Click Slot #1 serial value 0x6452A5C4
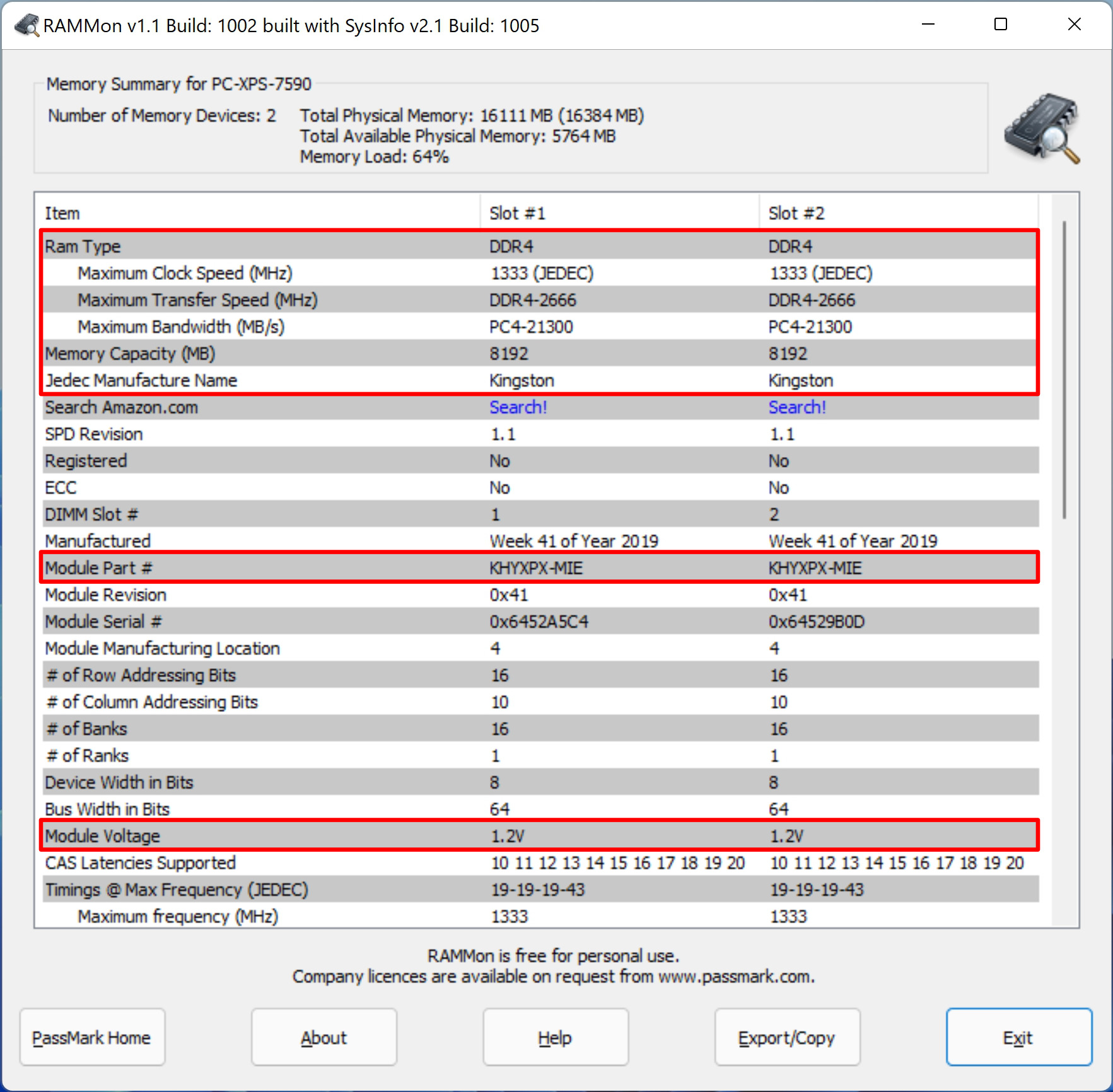1113x1092 pixels. click(539, 622)
